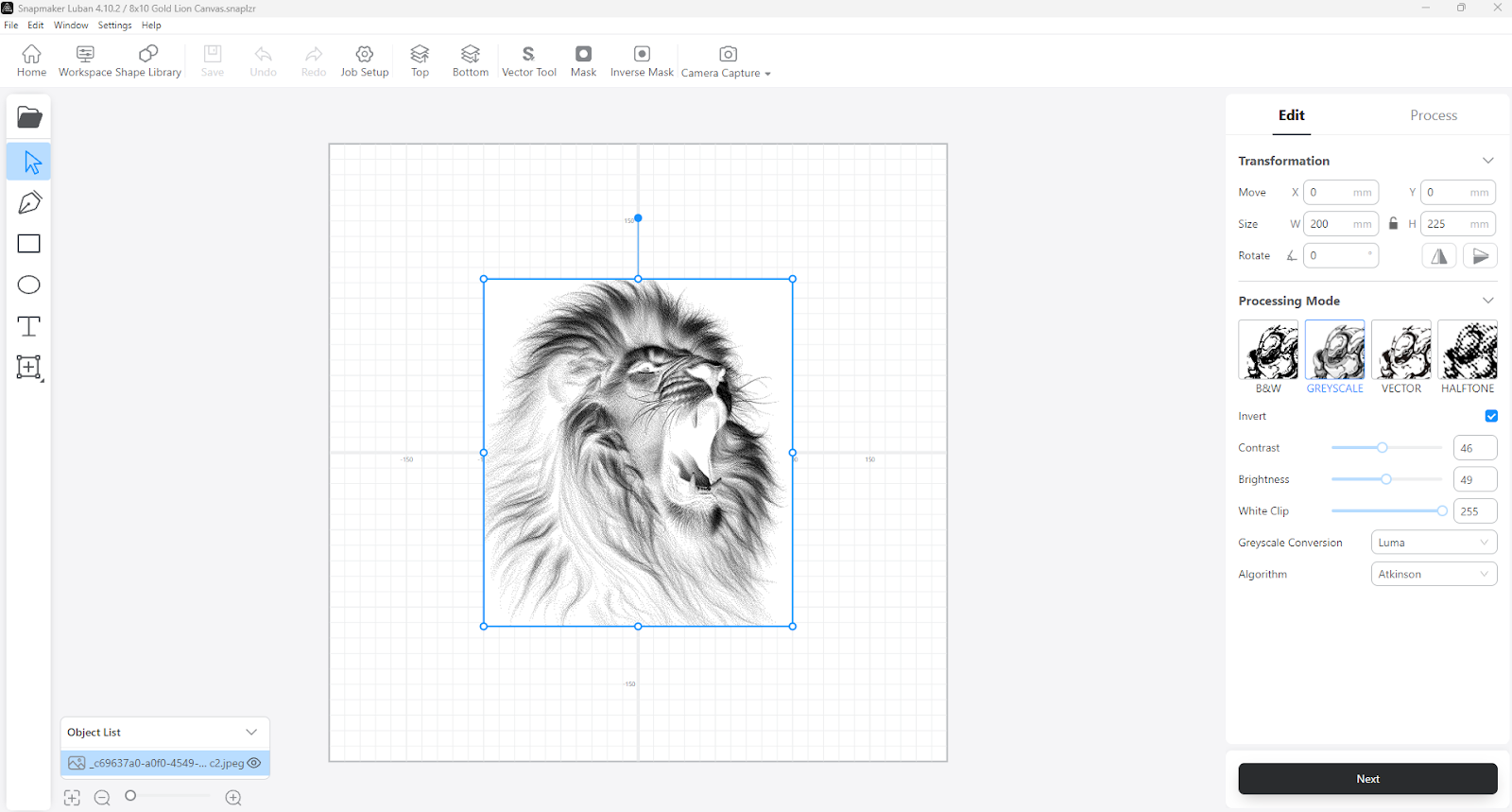1512x812 pixels.
Task: Click the add image frame tool
Action: [29, 367]
